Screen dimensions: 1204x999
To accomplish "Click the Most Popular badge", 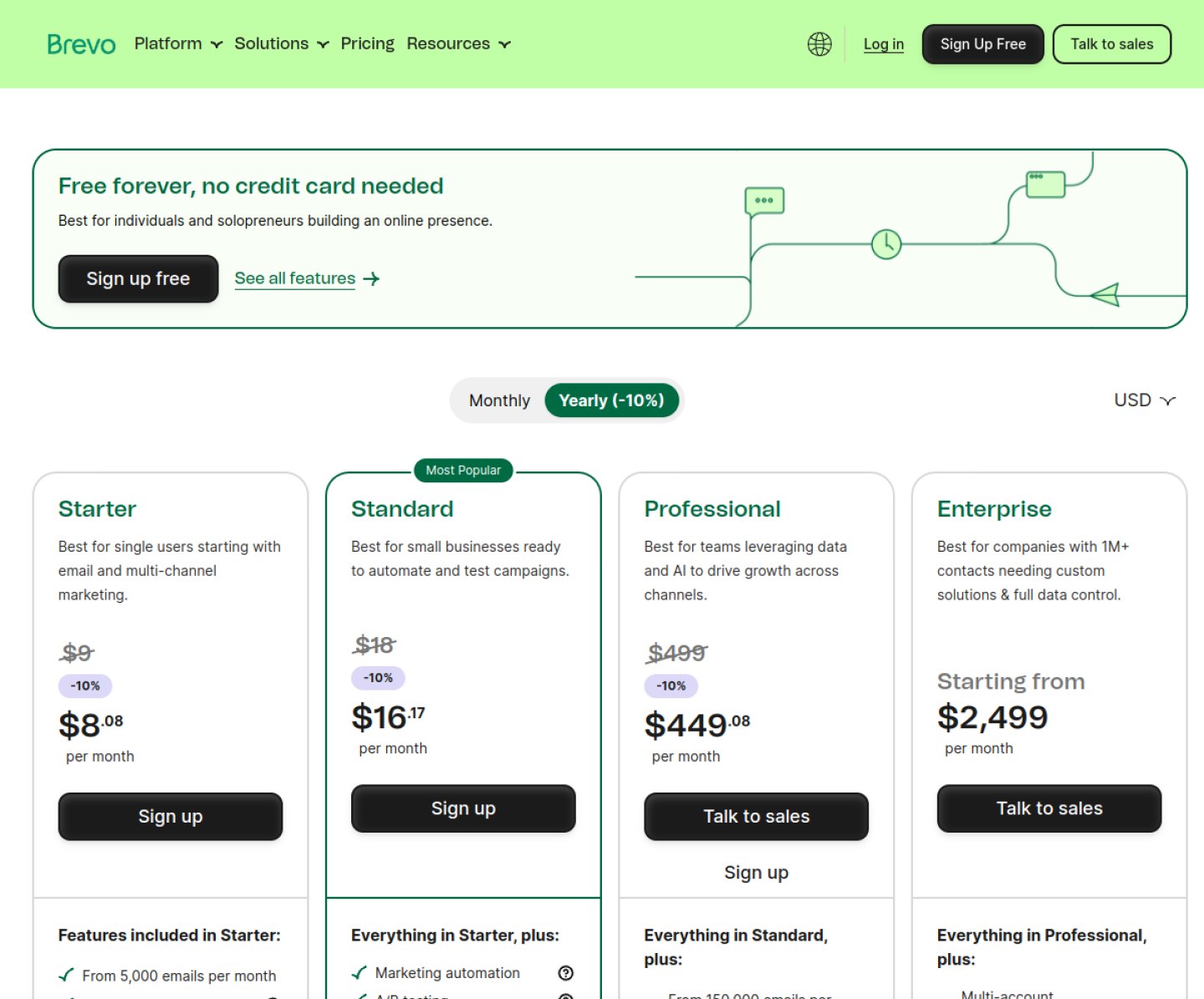I will pos(463,471).
